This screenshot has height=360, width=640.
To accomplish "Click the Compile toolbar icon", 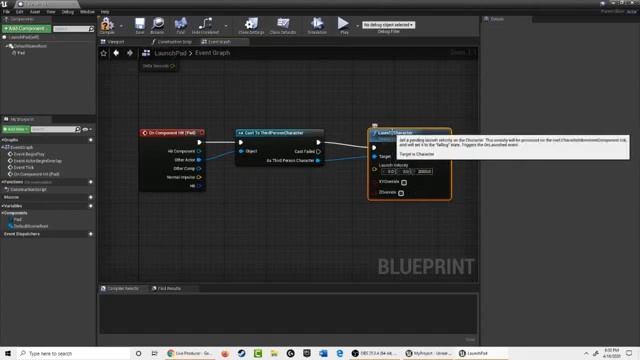I will click(x=107, y=25).
